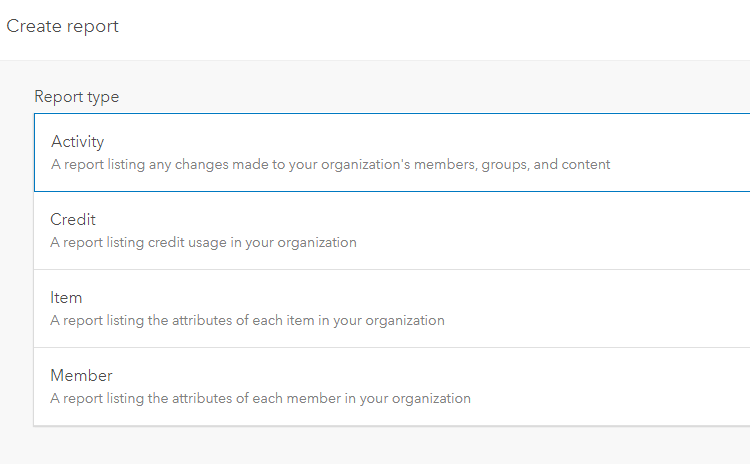Viewport: 750px width, 464px height.
Task: Pick the last report option, Member
Action: 600,386
